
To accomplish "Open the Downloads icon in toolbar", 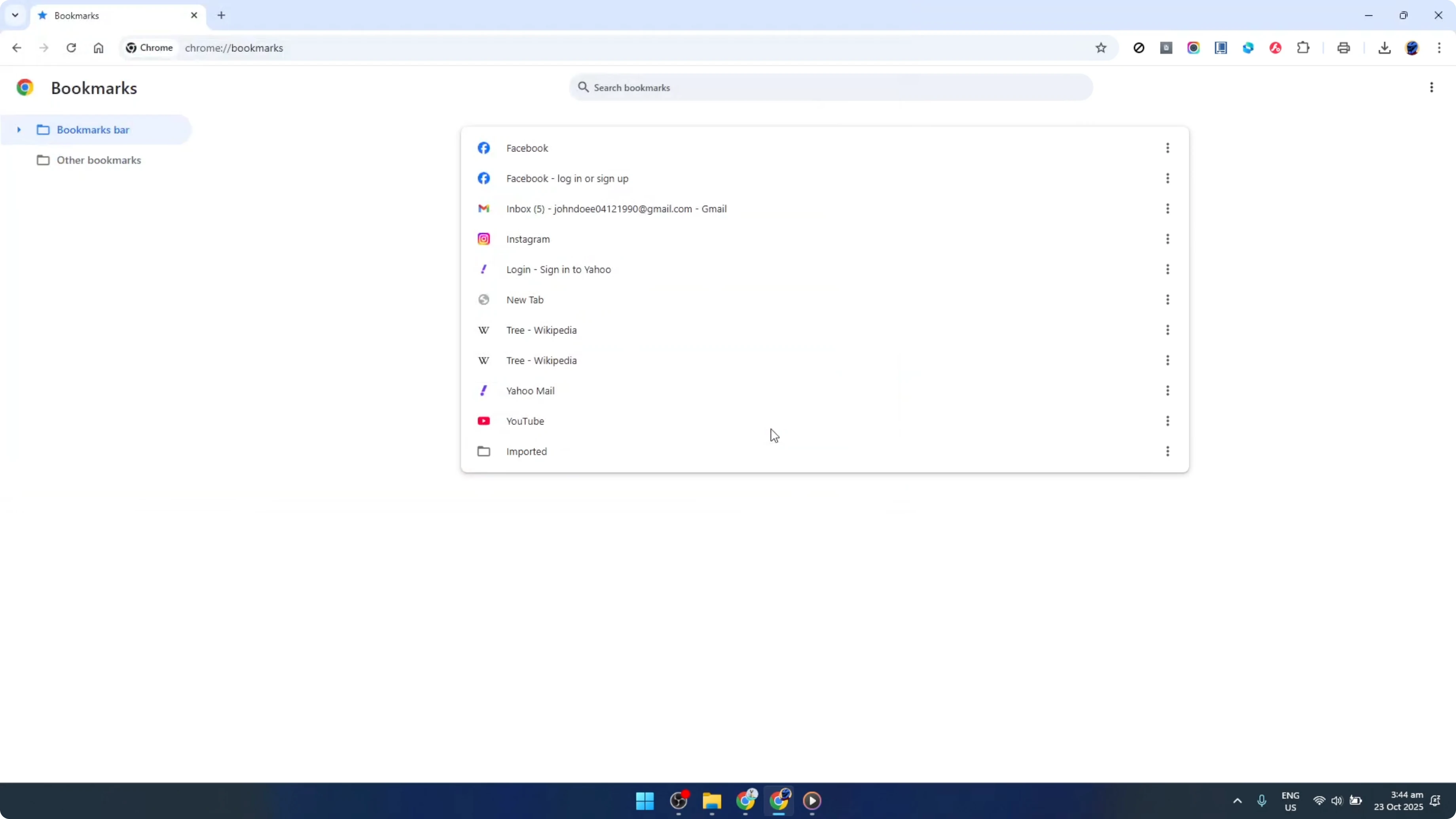I will tap(1384, 48).
